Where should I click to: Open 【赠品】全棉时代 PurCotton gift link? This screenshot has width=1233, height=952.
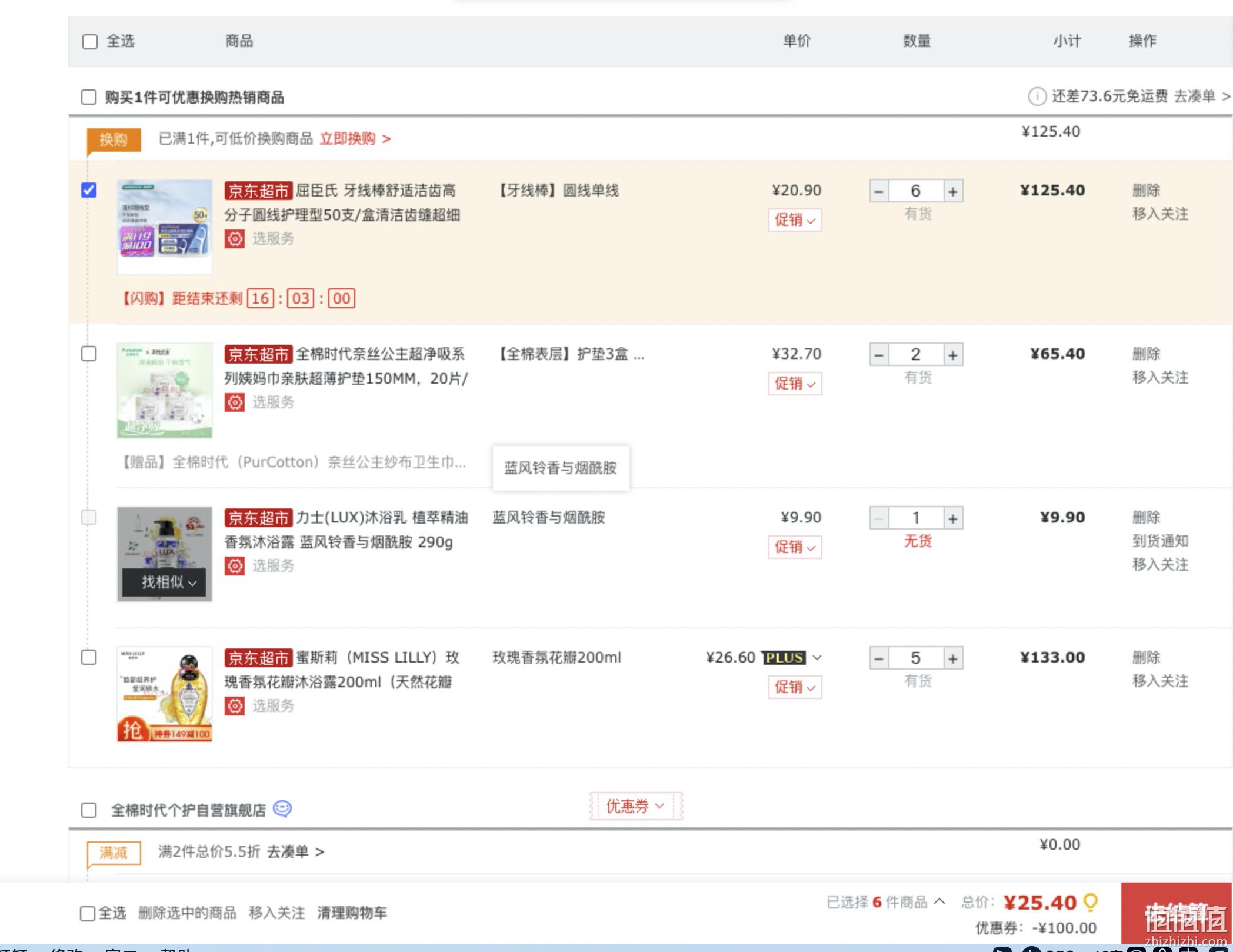[x=293, y=462]
